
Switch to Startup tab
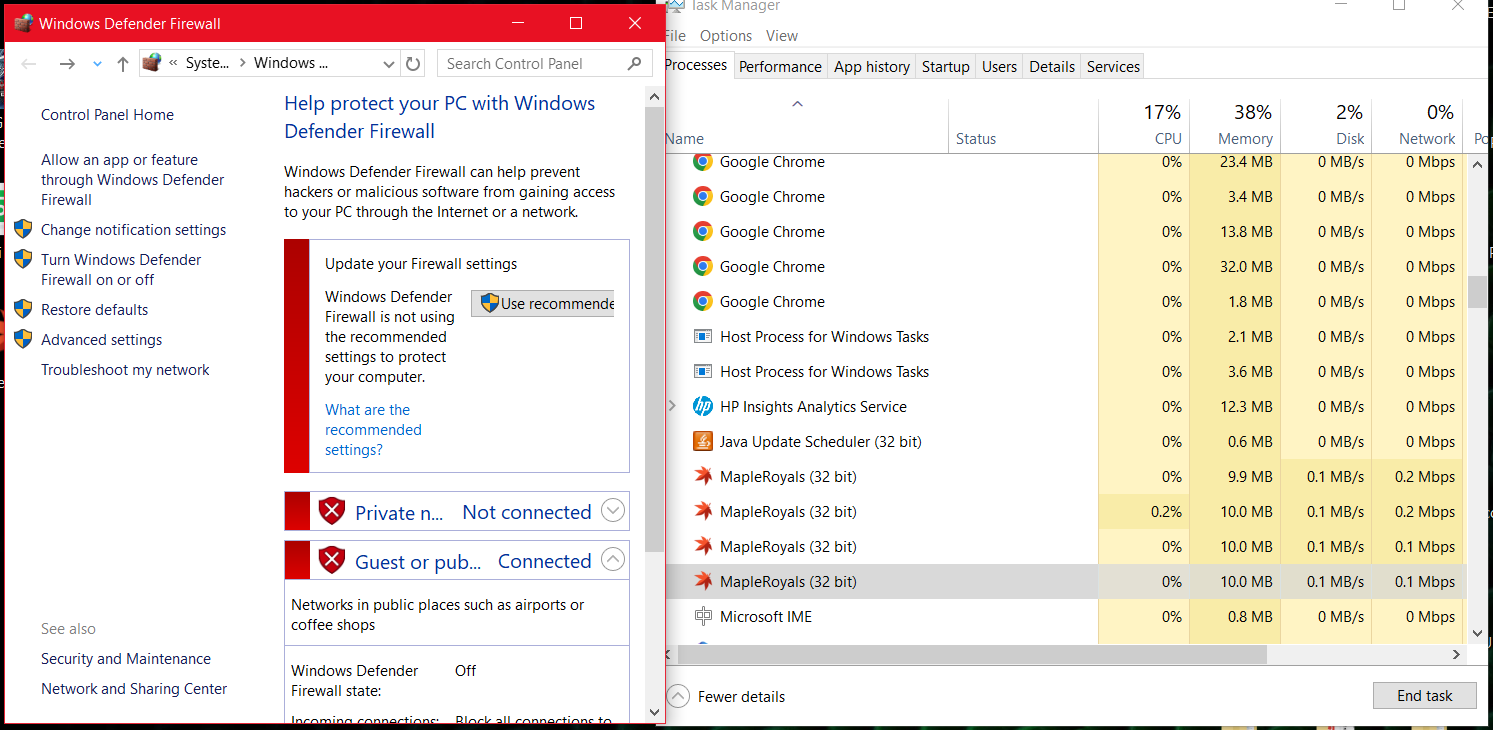point(946,67)
